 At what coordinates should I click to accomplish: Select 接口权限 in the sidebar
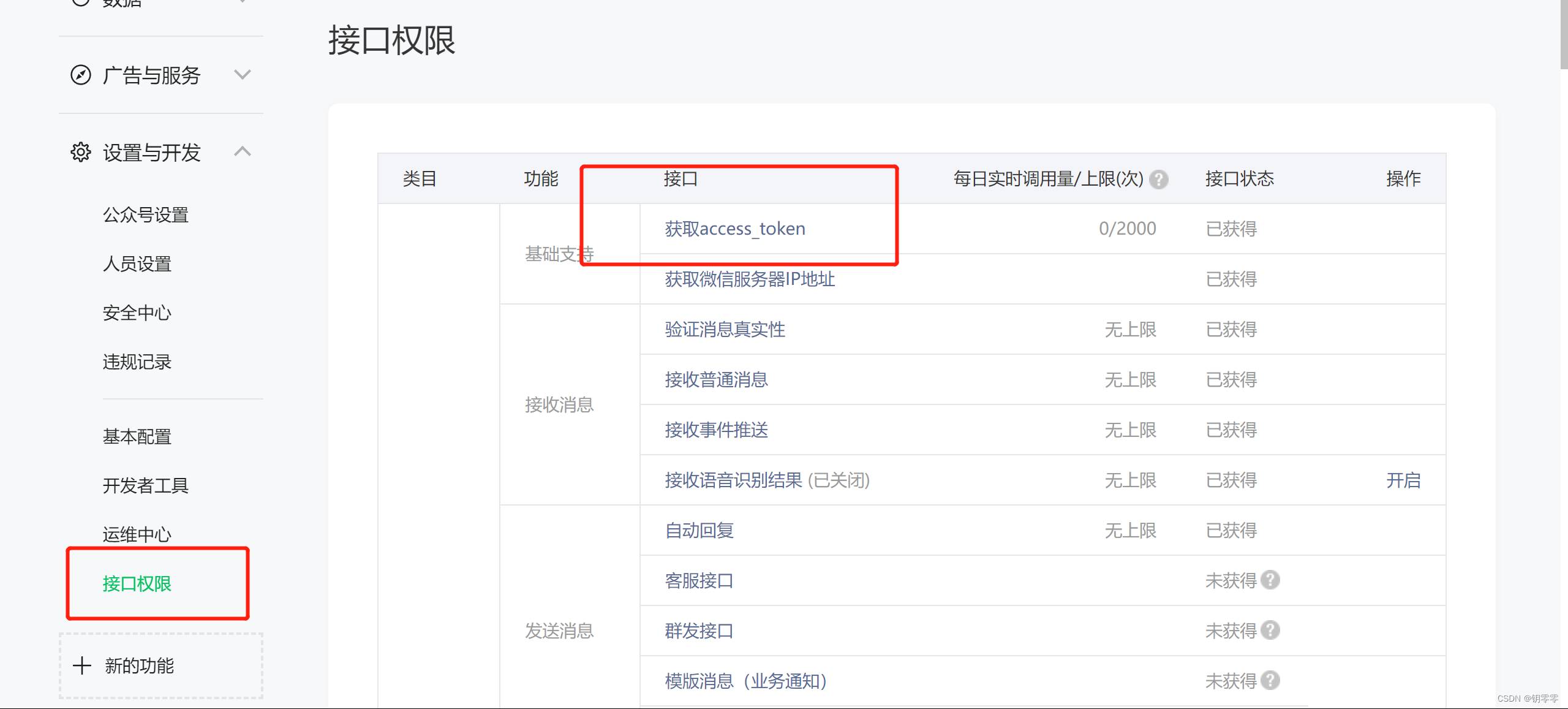[x=137, y=584]
